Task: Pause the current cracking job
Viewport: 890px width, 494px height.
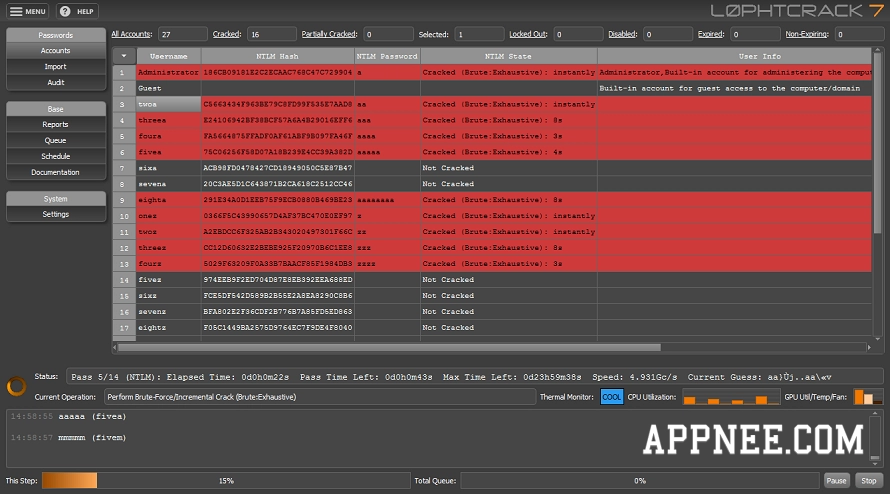Action: coord(836,480)
